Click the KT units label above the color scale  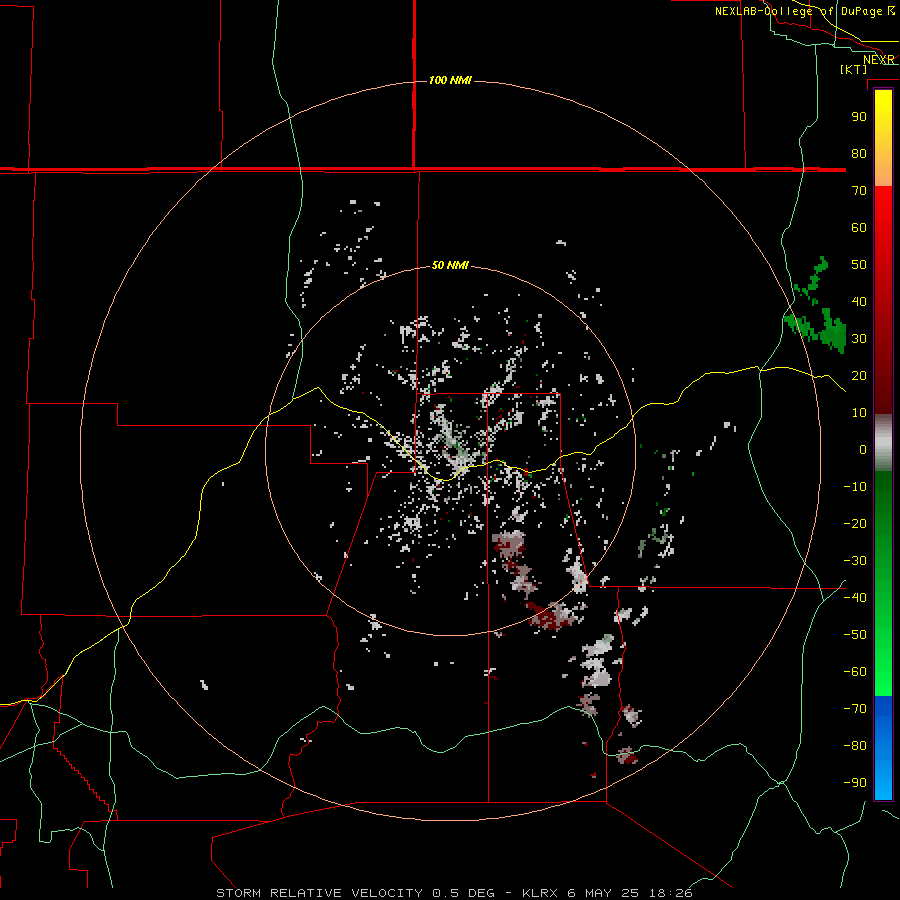(x=853, y=69)
